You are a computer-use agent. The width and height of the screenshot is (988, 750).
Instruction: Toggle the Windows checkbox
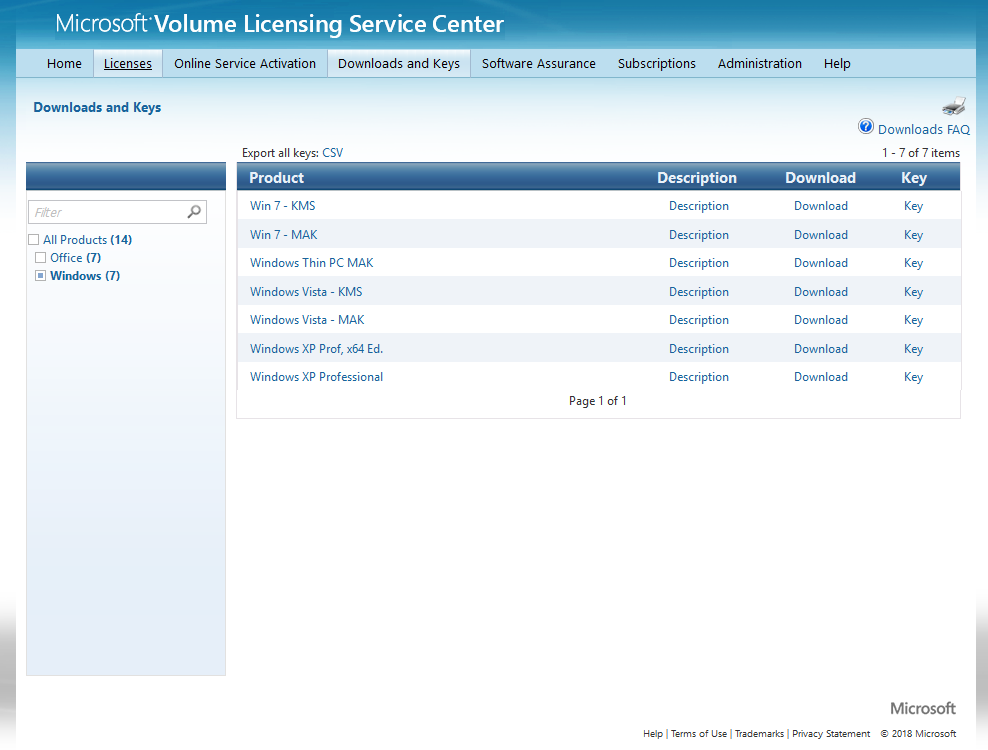click(40, 275)
